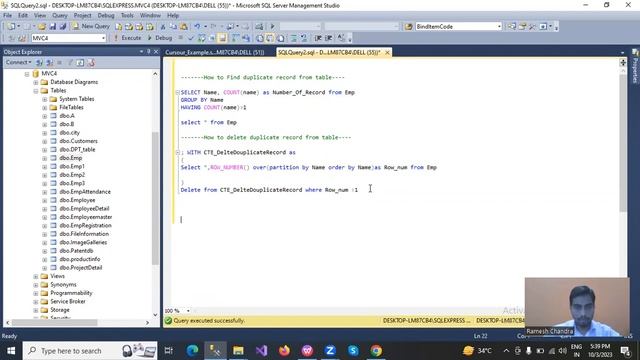Click the Uncomment selected lines icon
The image size is (640, 360).
click(x=304, y=38)
